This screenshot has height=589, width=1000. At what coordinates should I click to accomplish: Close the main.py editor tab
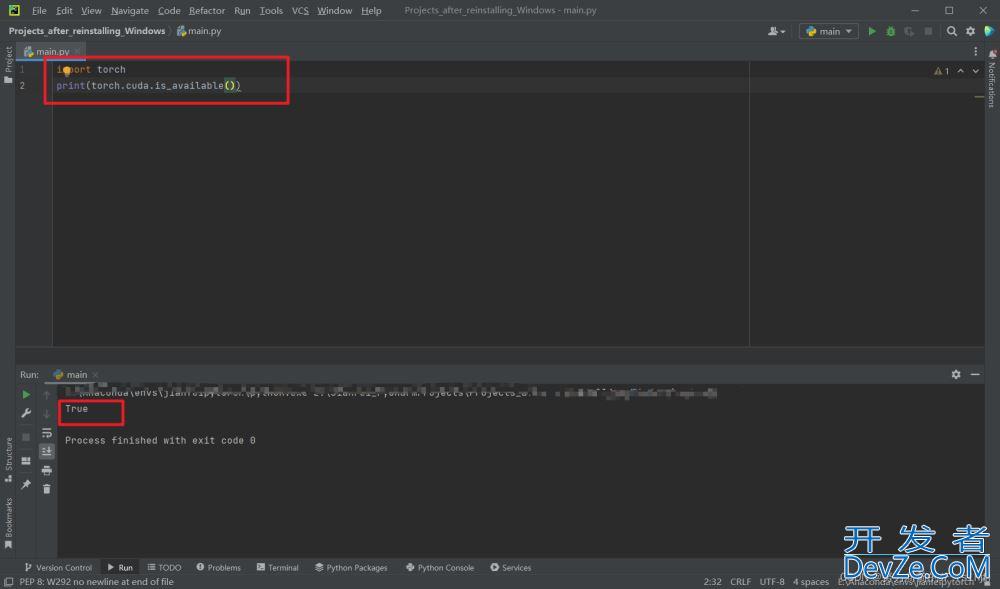[x=78, y=51]
